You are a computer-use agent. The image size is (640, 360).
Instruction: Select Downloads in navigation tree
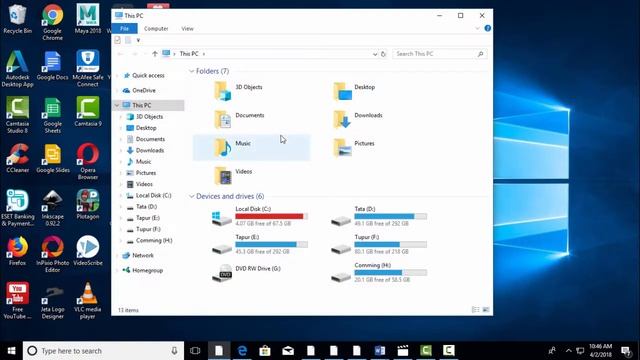149,150
